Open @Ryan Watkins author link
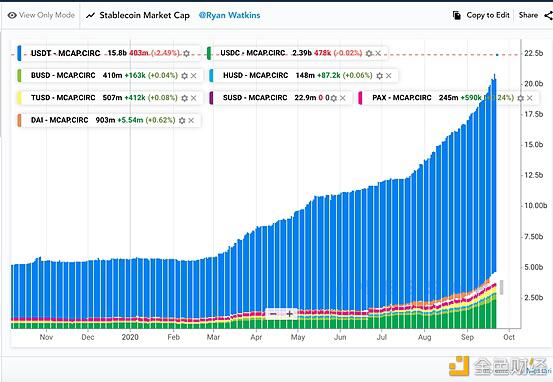The image size is (553, 382). 230,15
